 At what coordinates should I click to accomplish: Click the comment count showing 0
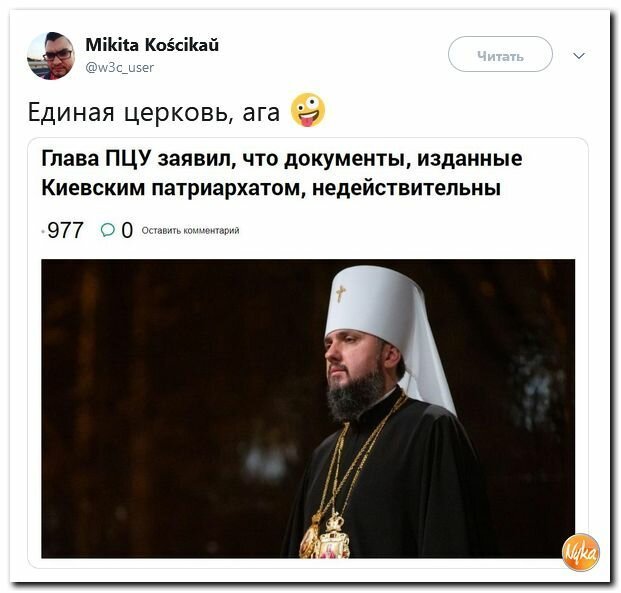click(127, 230)
